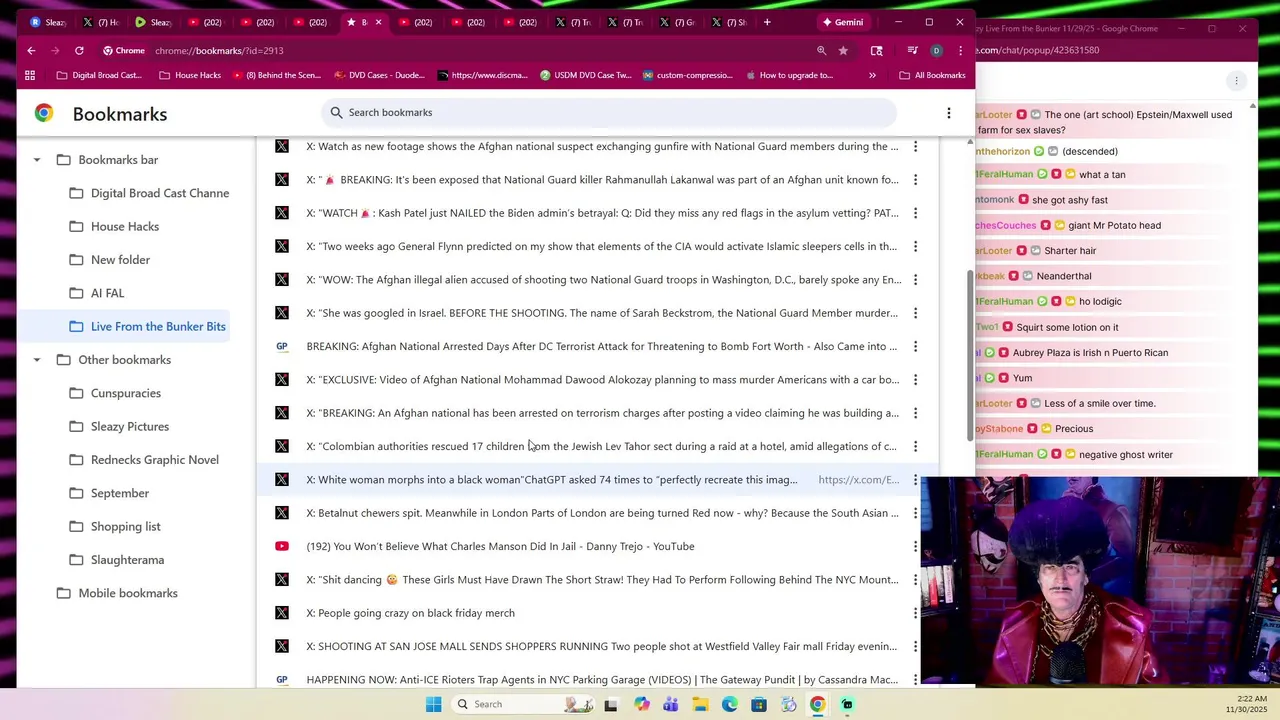Open the three-dot menu in chat popup window
The width and height of the screenshot is (1280, 720).
(1236, 81)
